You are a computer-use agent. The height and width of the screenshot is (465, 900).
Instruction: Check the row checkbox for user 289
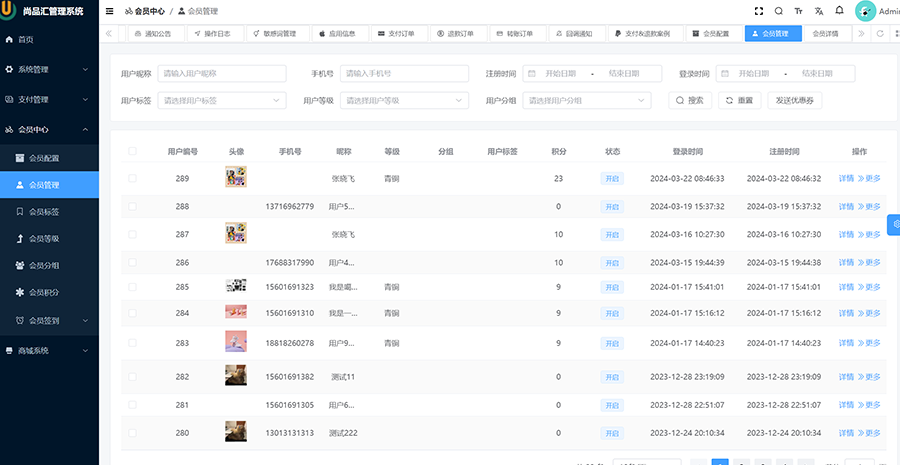pos(133,179)
